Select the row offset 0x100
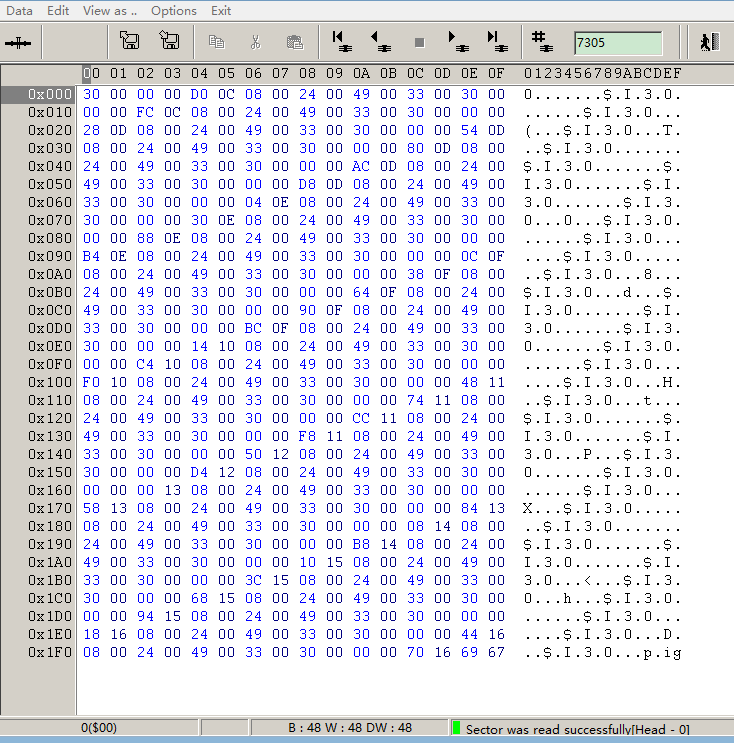This screenshot has height=743, width=734. click(50, 382)
